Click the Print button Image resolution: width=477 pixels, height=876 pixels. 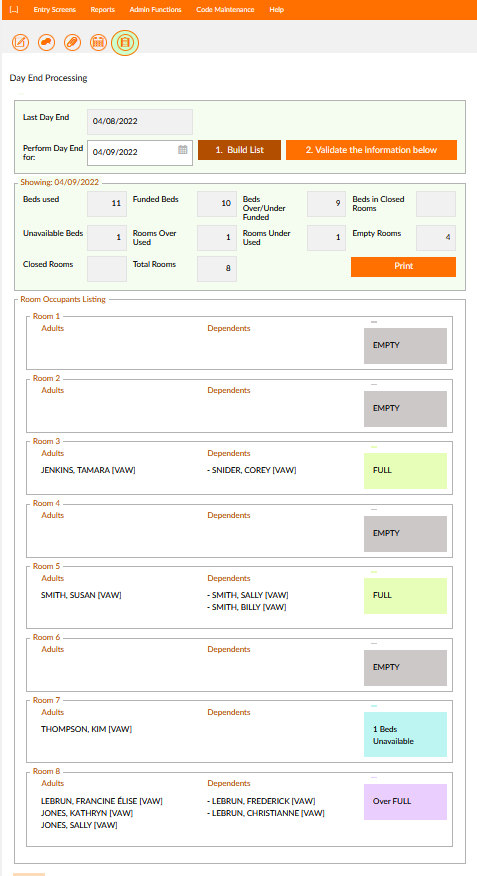pos(403,266)
